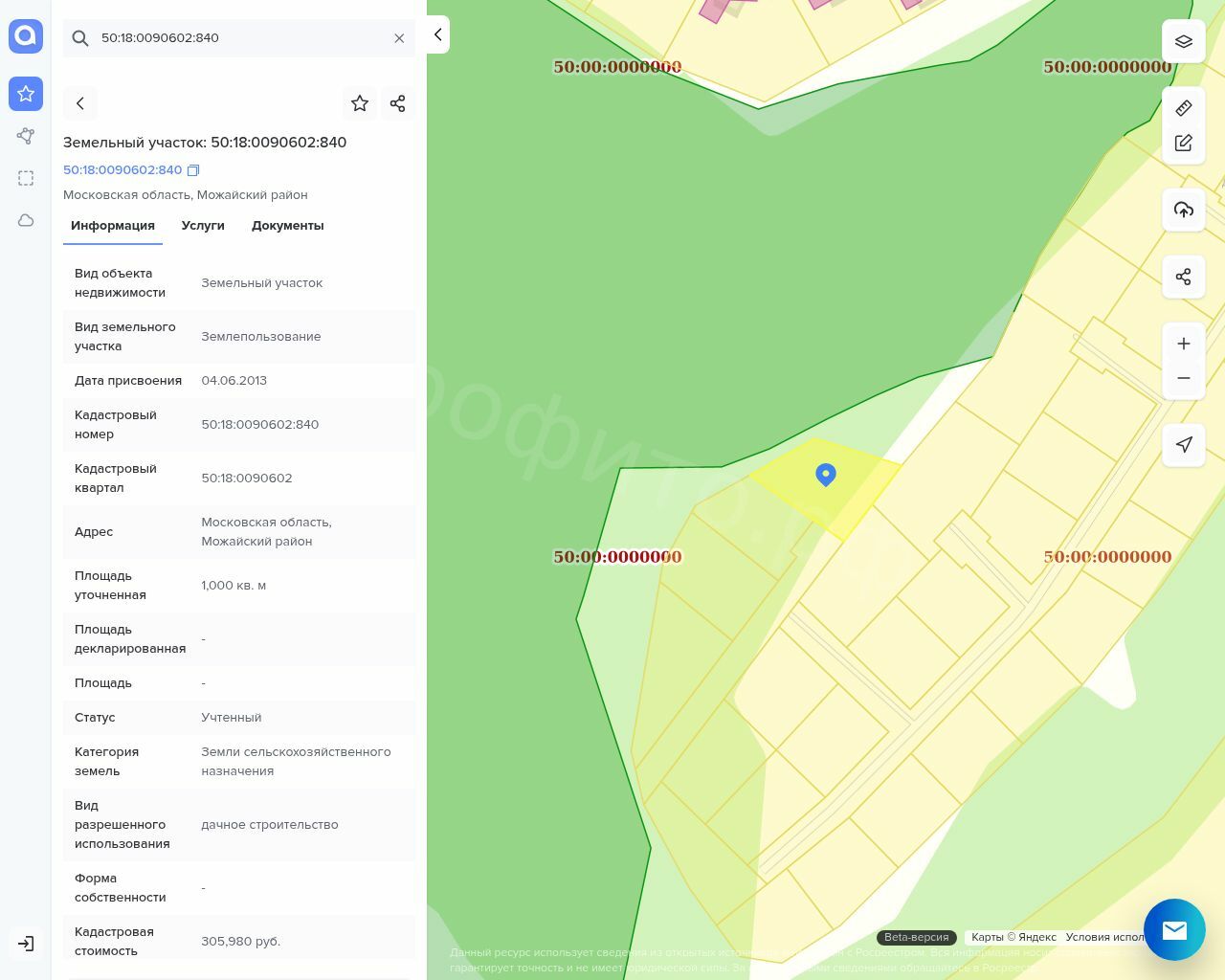Copy the cadastral number 50:18:0090602:840
Viewport: 1225px width, 980px height.
point(193,170)
